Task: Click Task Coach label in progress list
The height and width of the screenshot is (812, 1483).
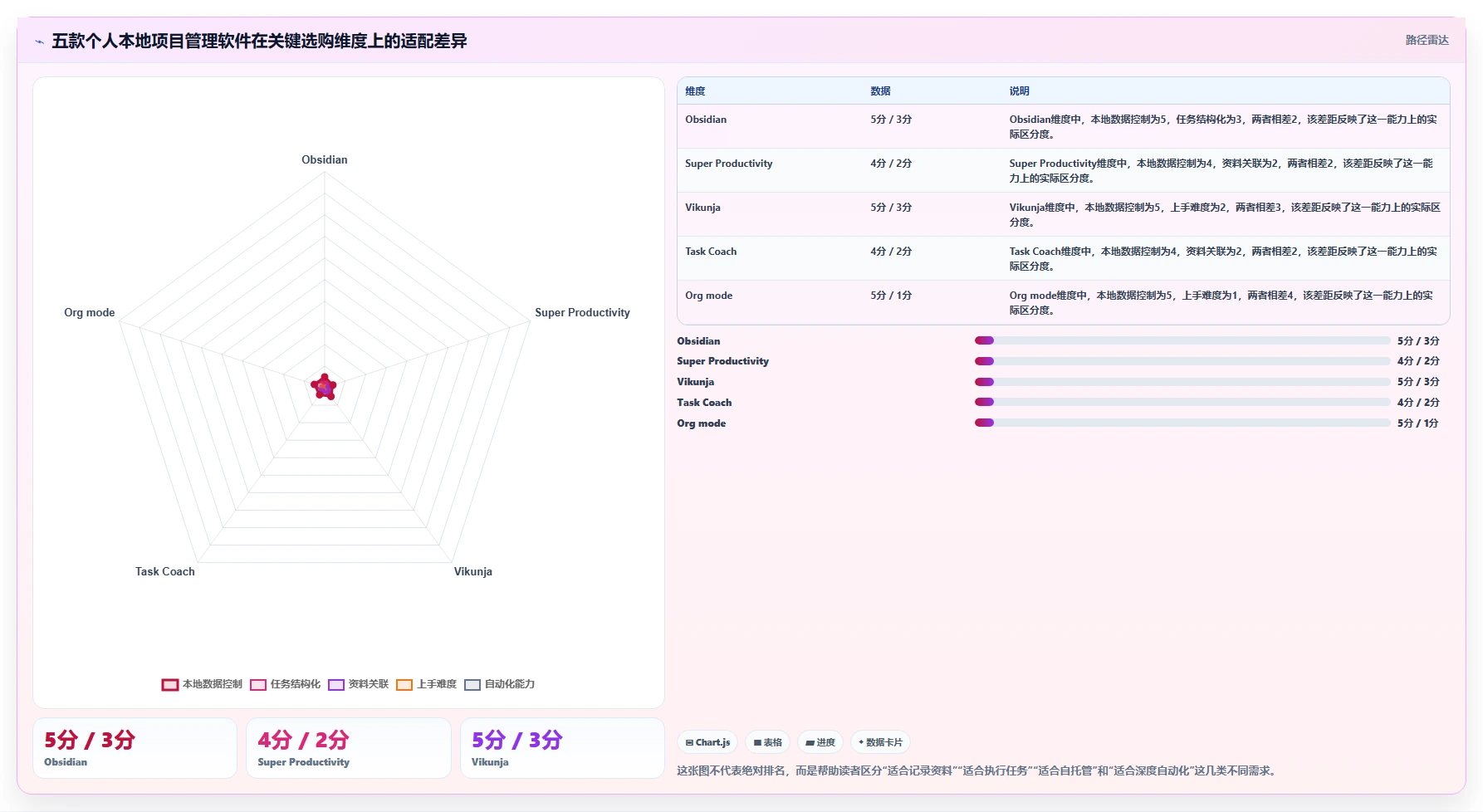Action: 704,403
